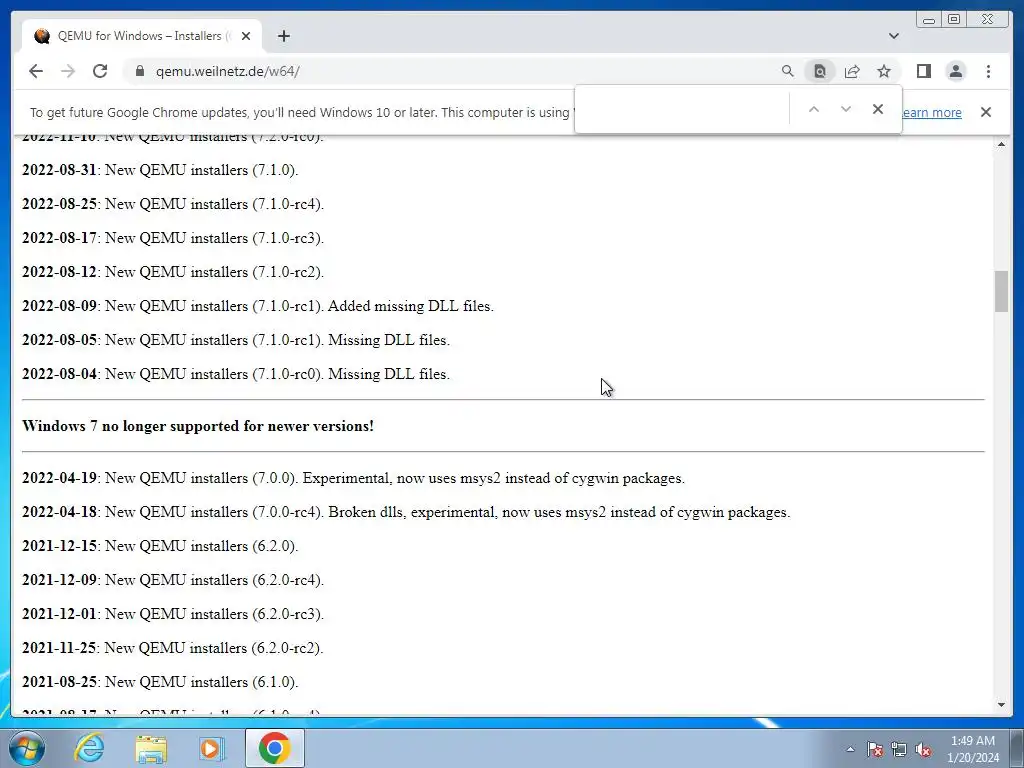1024x768 pixels.
Task: Click "Windows 7 no longer supported" heading
Action: pyautogui.click(x=198, y=426)
